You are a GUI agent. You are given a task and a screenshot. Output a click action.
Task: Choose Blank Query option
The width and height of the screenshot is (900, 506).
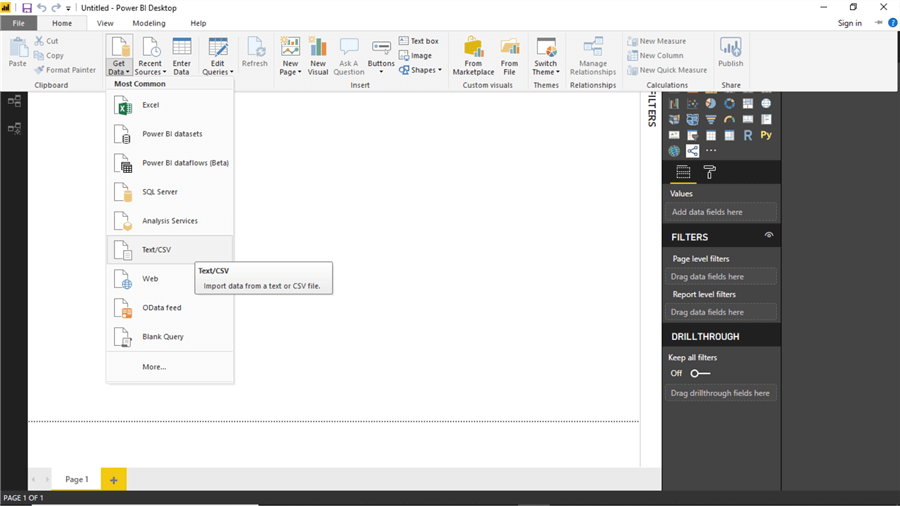click(170, 337)
